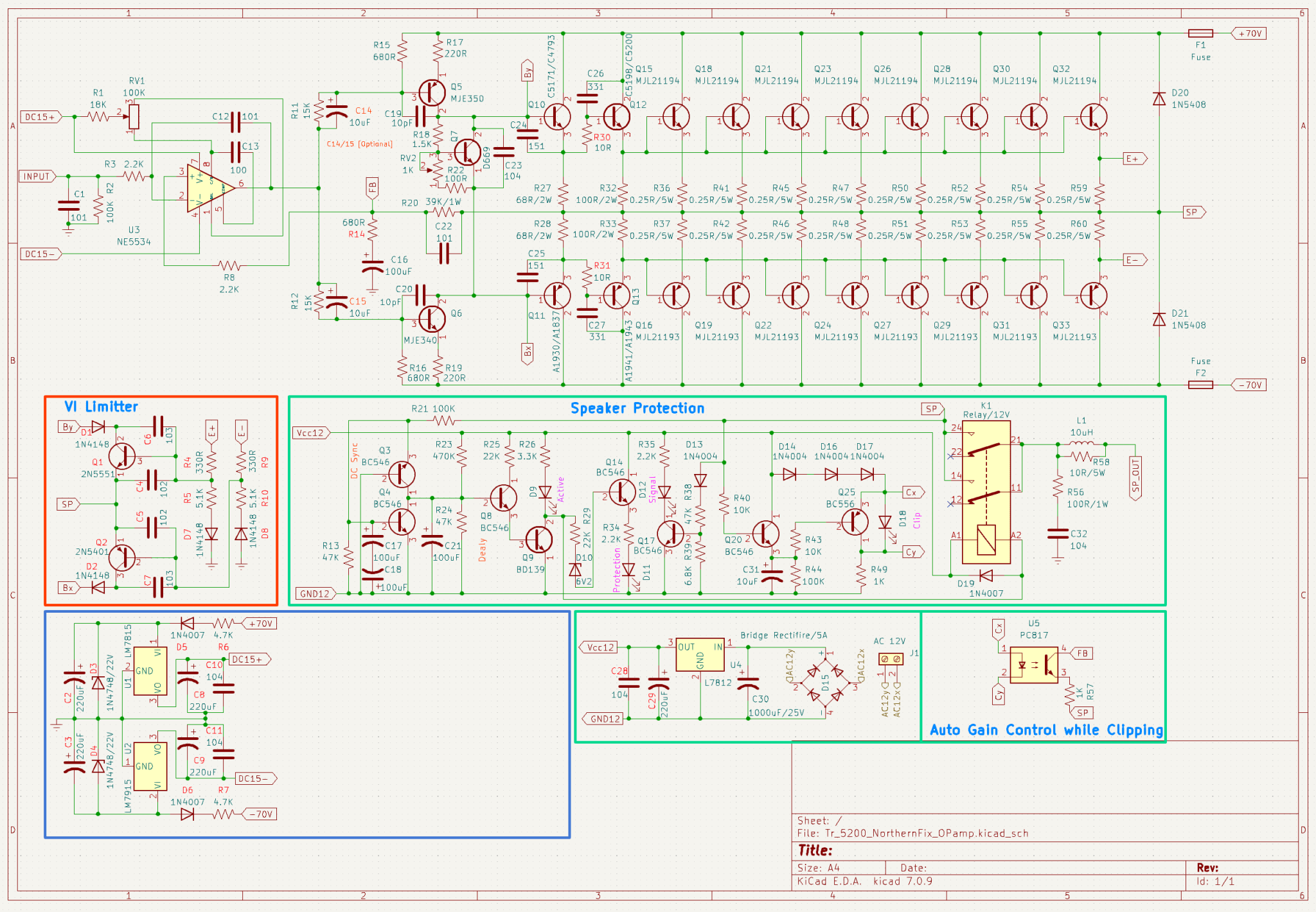Viewport: 1316px width, 912px height.
Task: Select the NE5534 op-amp symbol U3
Action: (211, 188)
